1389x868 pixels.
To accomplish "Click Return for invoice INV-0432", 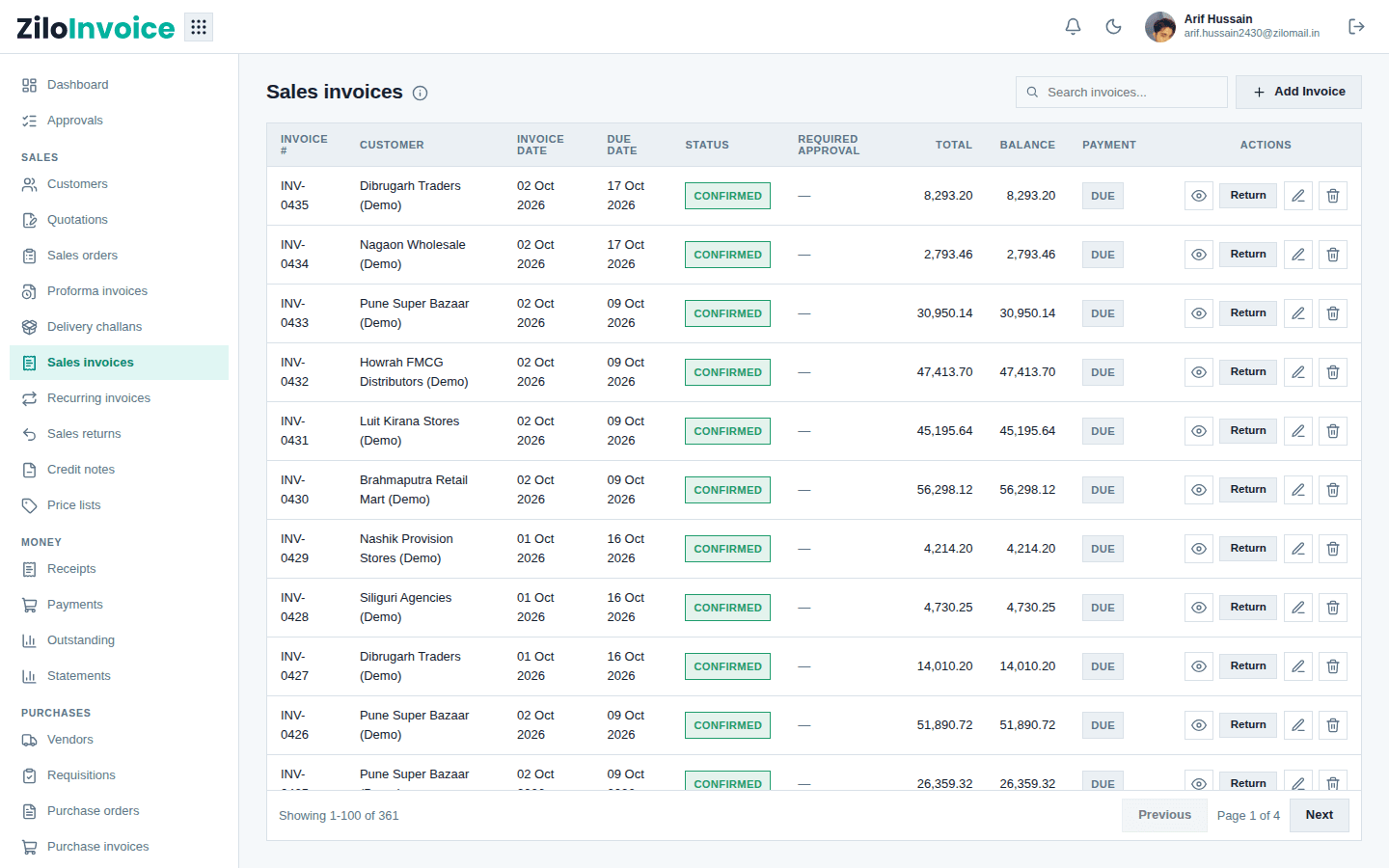I will (x=1248, y=372).
